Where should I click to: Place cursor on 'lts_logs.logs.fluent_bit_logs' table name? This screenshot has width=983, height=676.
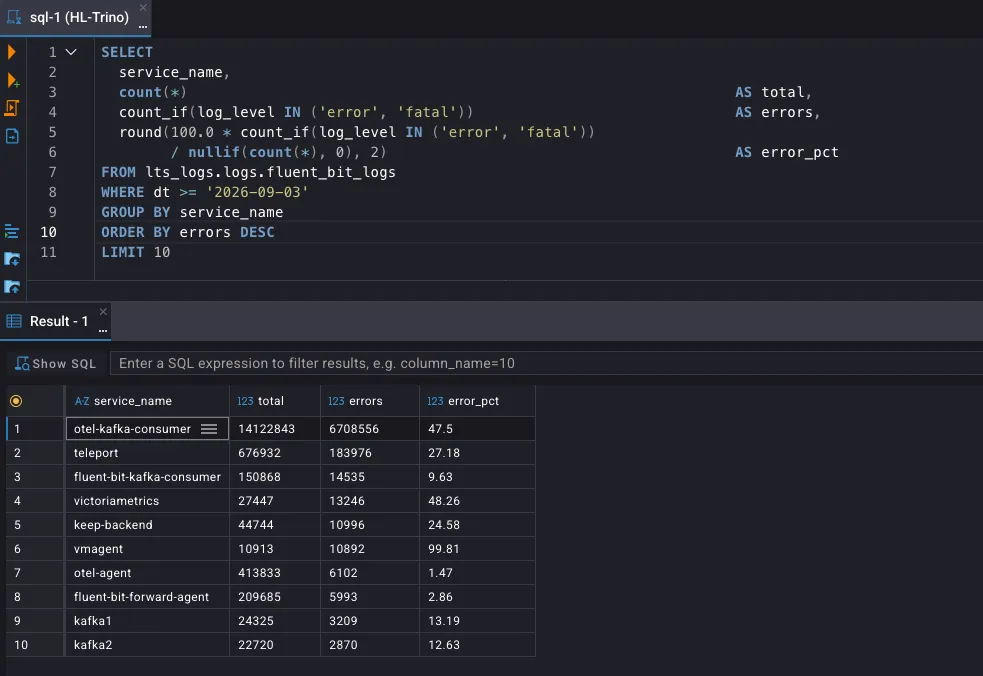270,172
